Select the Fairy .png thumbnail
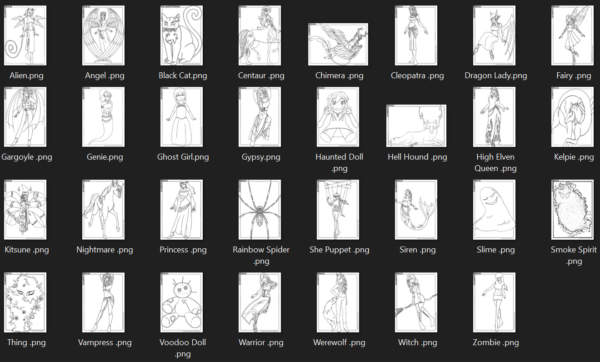 (572, 35)
